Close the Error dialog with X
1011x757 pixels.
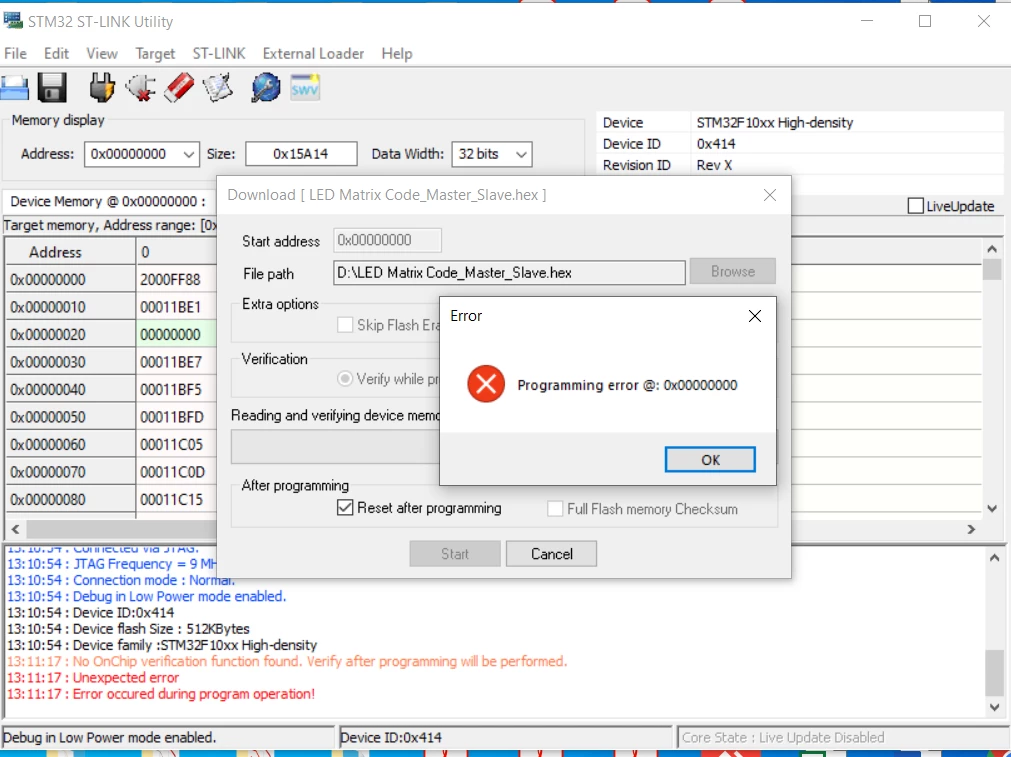(x=754, y=316)
